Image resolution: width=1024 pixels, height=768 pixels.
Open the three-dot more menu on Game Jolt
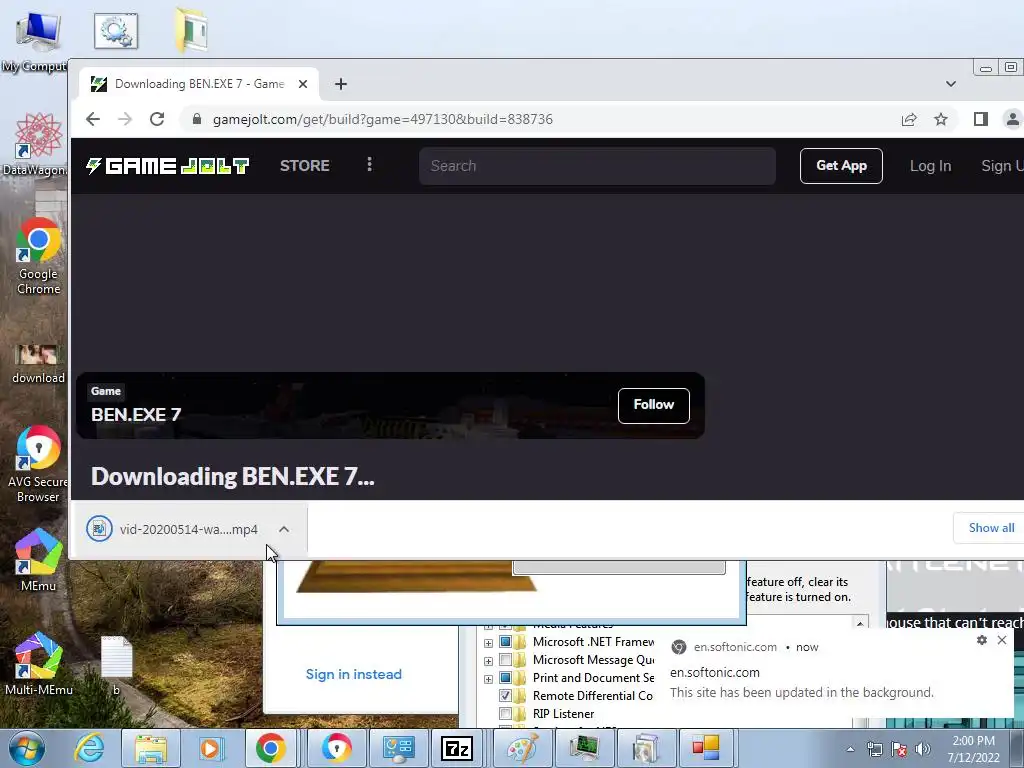pos(369,165)
